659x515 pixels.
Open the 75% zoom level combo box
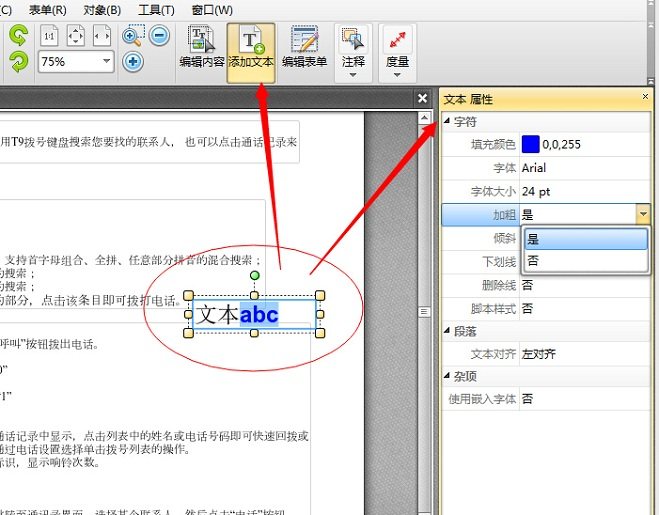coord(76,62)
